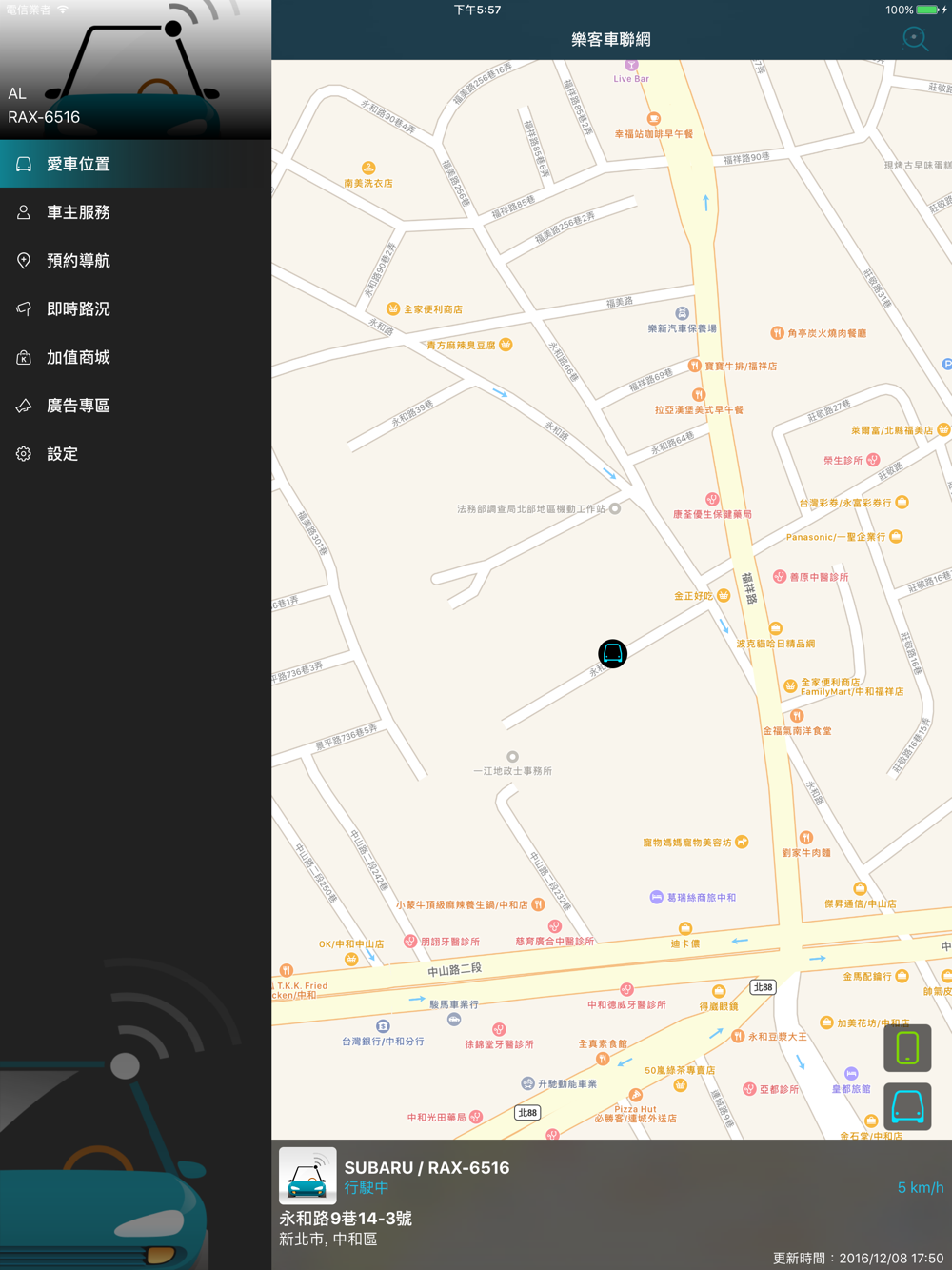This screenshot has width=952, height=1270.
Task: Tap the 寶寶牛排/福祥店 marker
Action: click(694, 366)
